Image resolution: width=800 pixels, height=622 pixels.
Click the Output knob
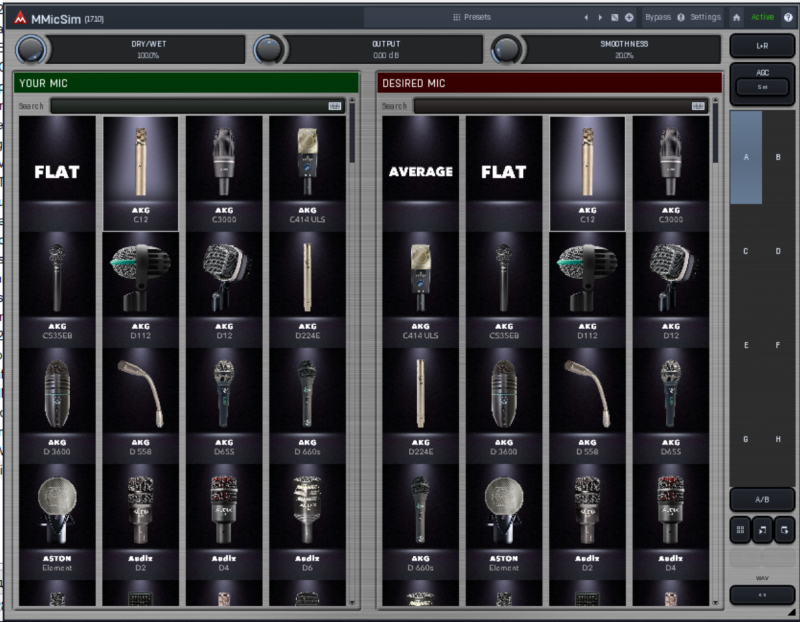point(269,49)
